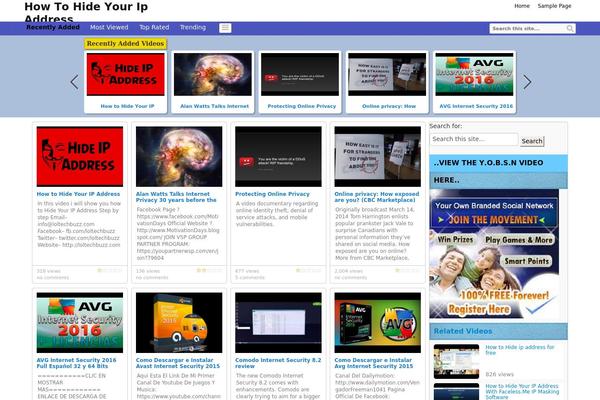Rate the CBC Marketplace video using stars
This screenshot has width=600, height=400.
coord(408,270)
